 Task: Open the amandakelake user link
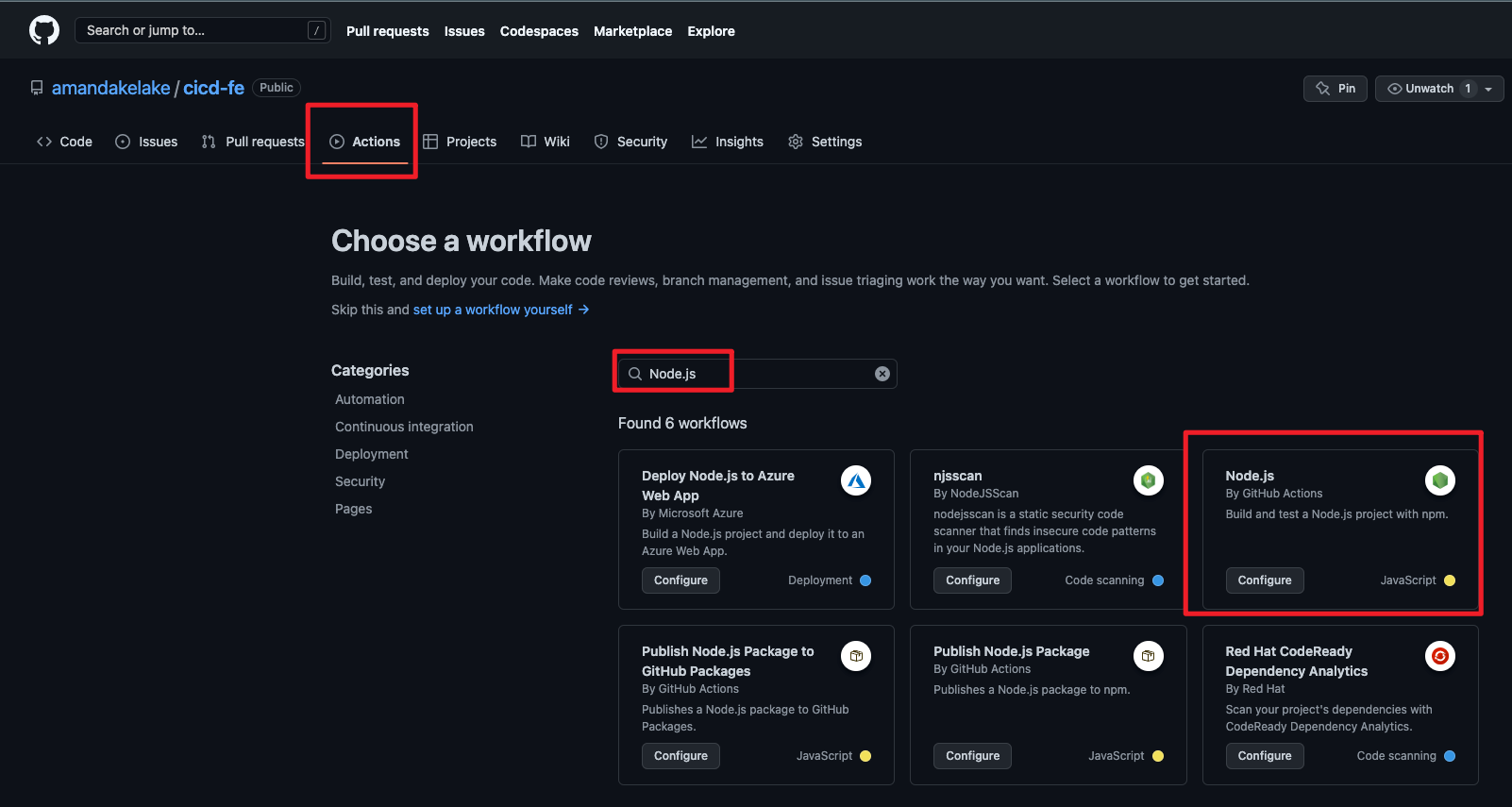tap(111, 88)
